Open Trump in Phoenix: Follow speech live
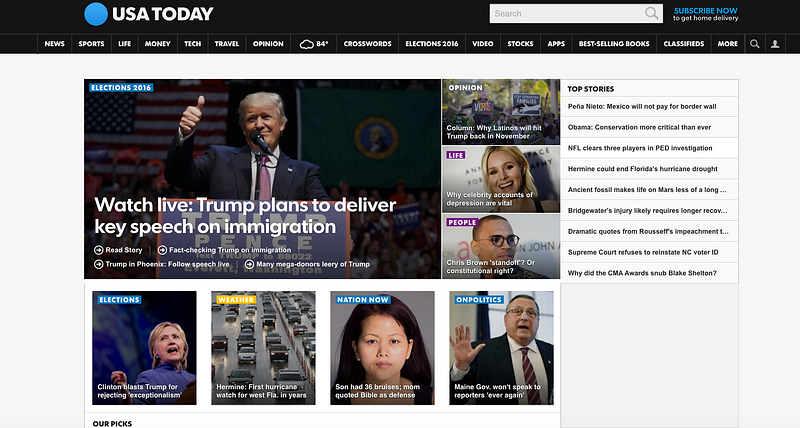This screenshot has height=428, width=800. coord(167,264)
